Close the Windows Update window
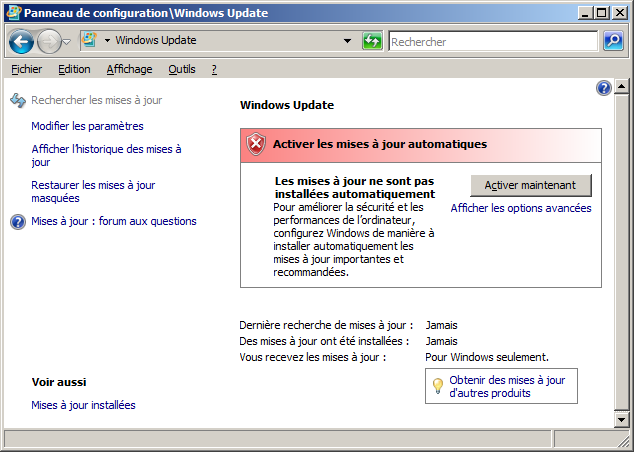 pos(619,13)
